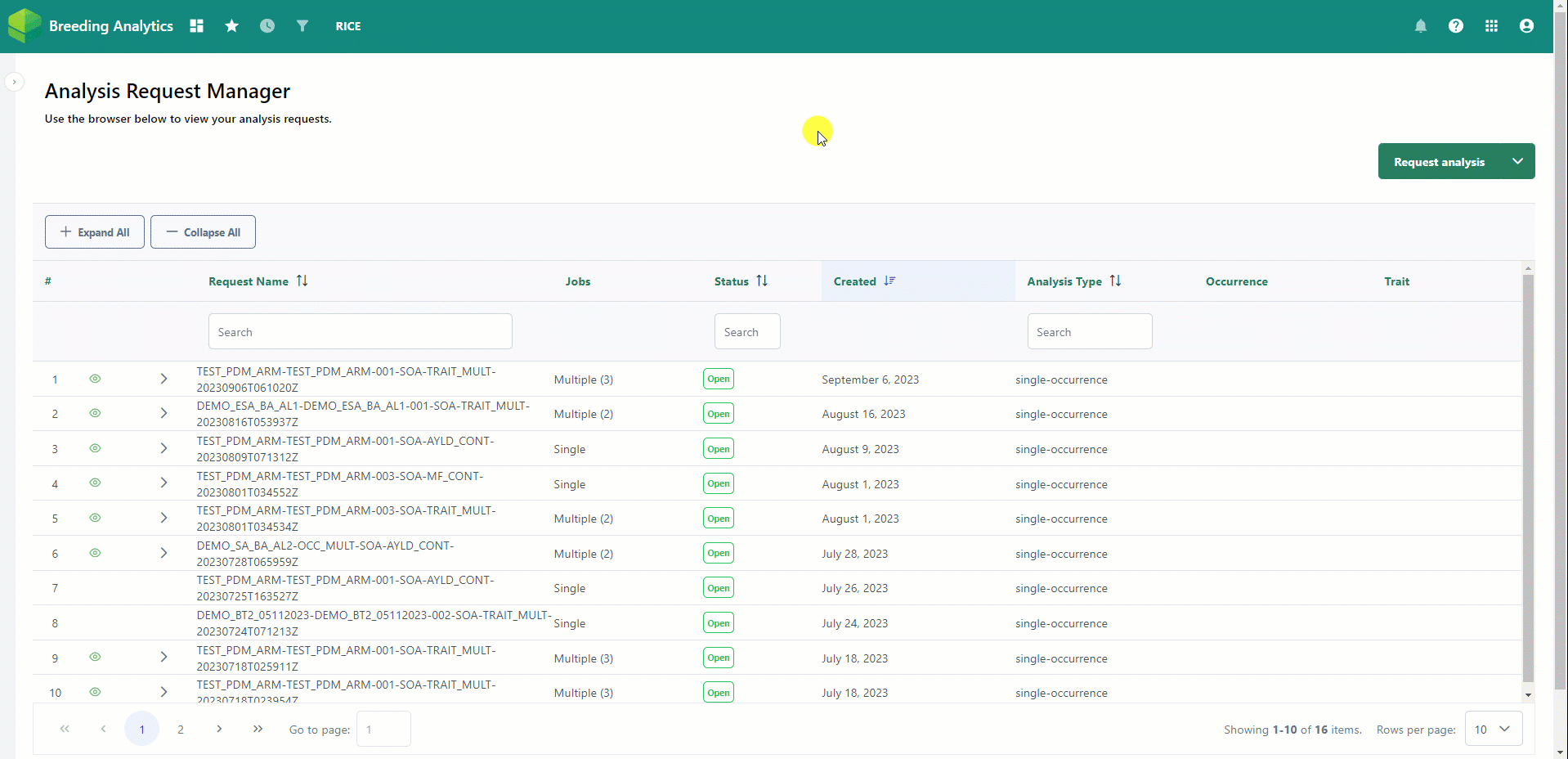Show details eye for DEMO_SA_BA_AL2 request
Viewport: 1568px width, 759px height.
95,553
